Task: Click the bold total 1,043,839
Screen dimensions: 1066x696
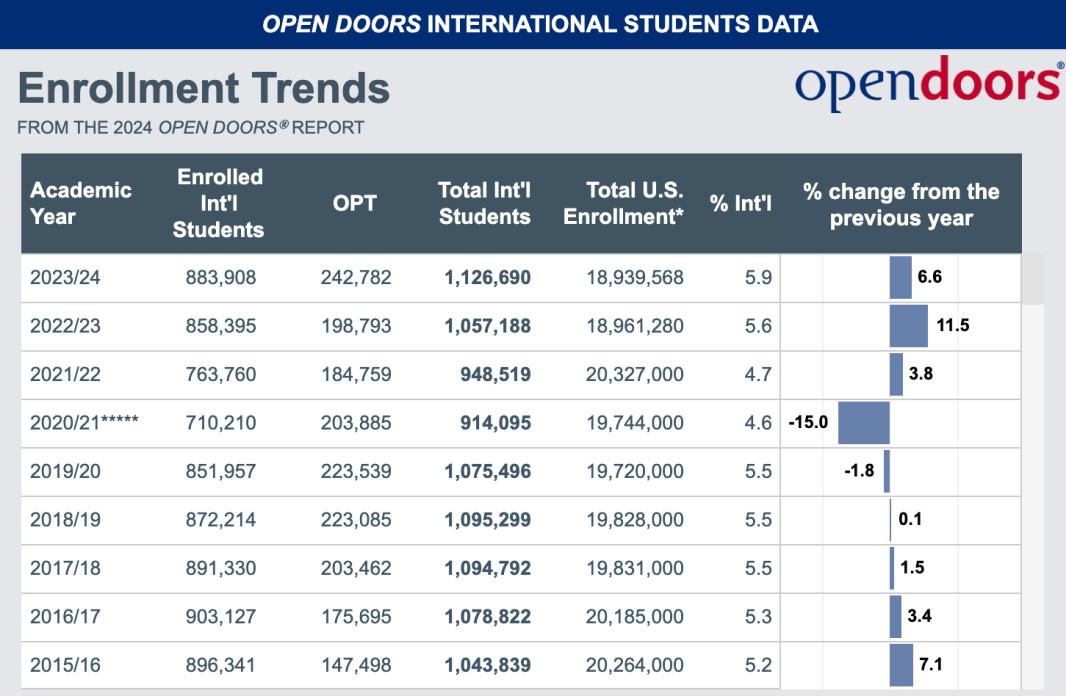Action: (x=487, y=665)
